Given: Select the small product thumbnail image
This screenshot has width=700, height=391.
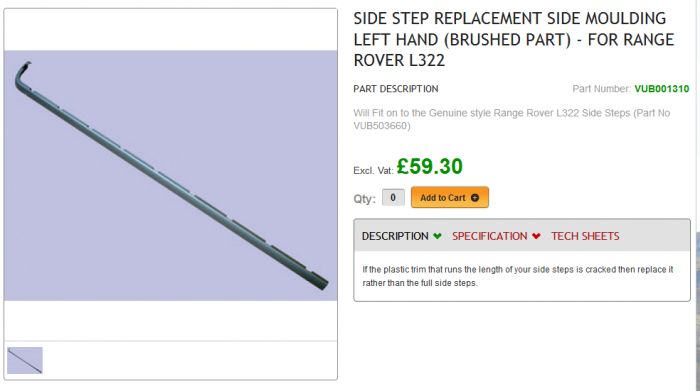Looking at the screenshot, I should (25, 360).
